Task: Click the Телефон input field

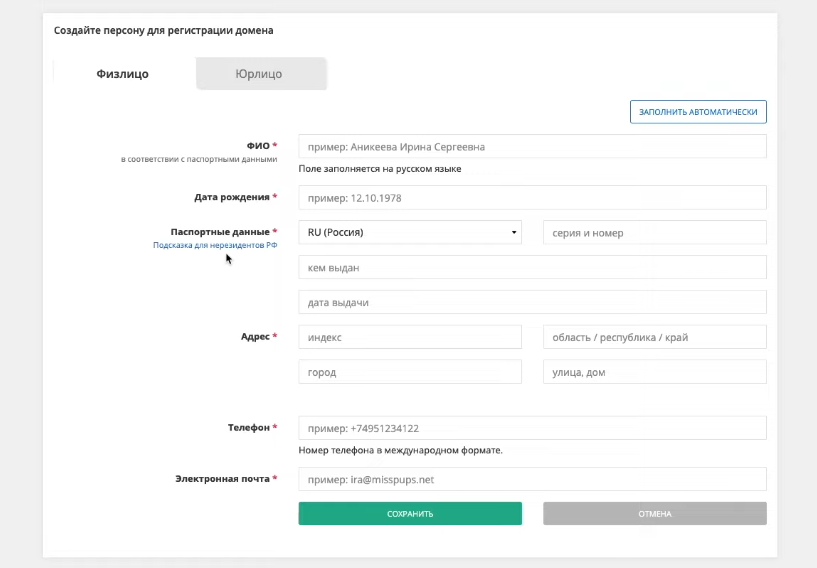Action: tap(532, 428)
